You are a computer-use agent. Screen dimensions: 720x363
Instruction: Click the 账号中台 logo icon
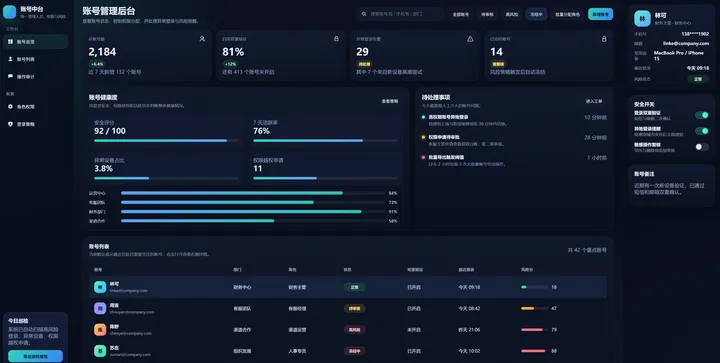(x=10, y=12)
